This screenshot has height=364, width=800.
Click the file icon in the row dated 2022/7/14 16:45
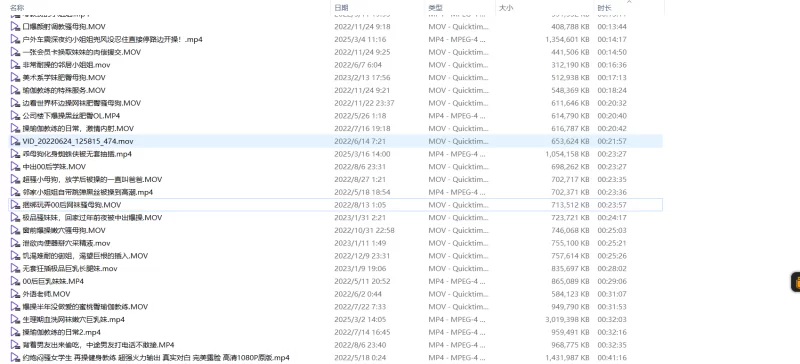15,332
